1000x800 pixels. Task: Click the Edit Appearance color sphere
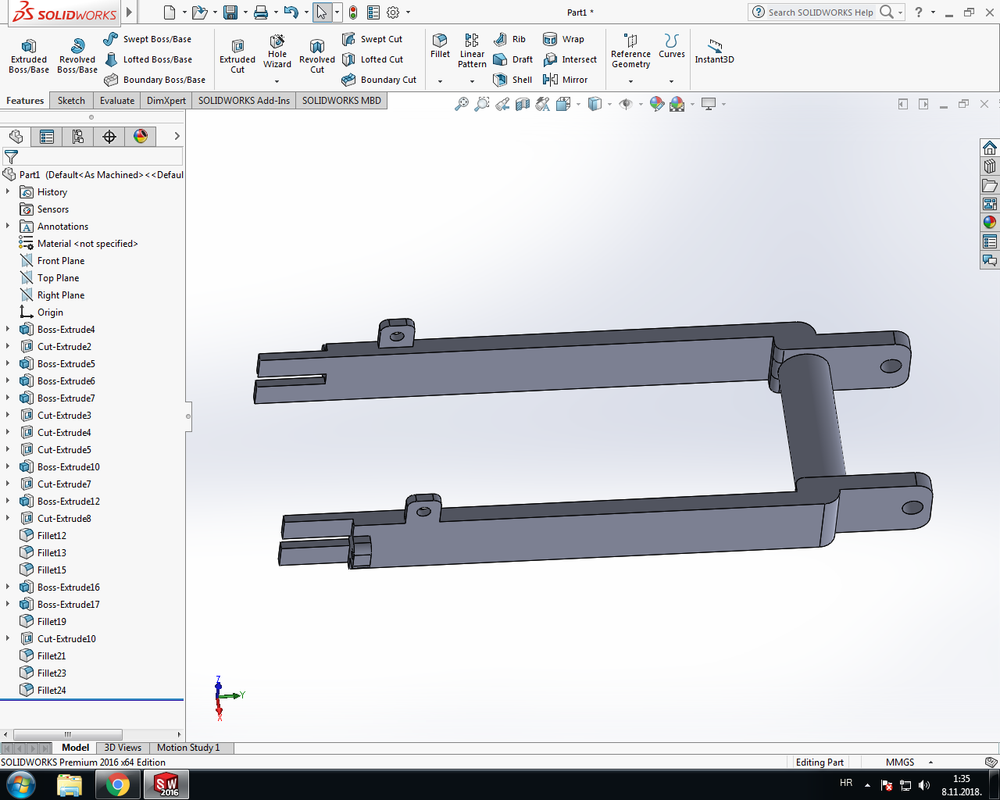tap(656, 104)
